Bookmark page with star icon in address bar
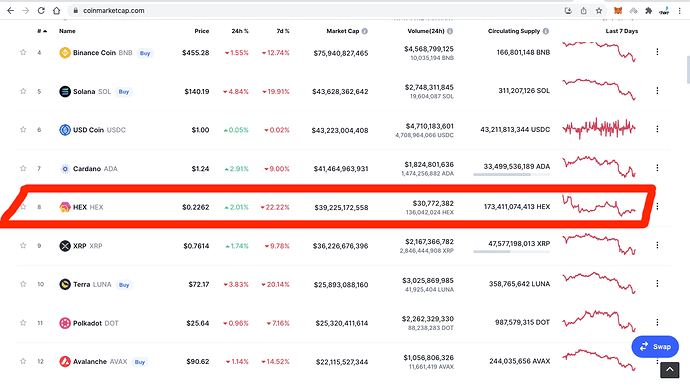690x385 pixels. tap(599, 11)
